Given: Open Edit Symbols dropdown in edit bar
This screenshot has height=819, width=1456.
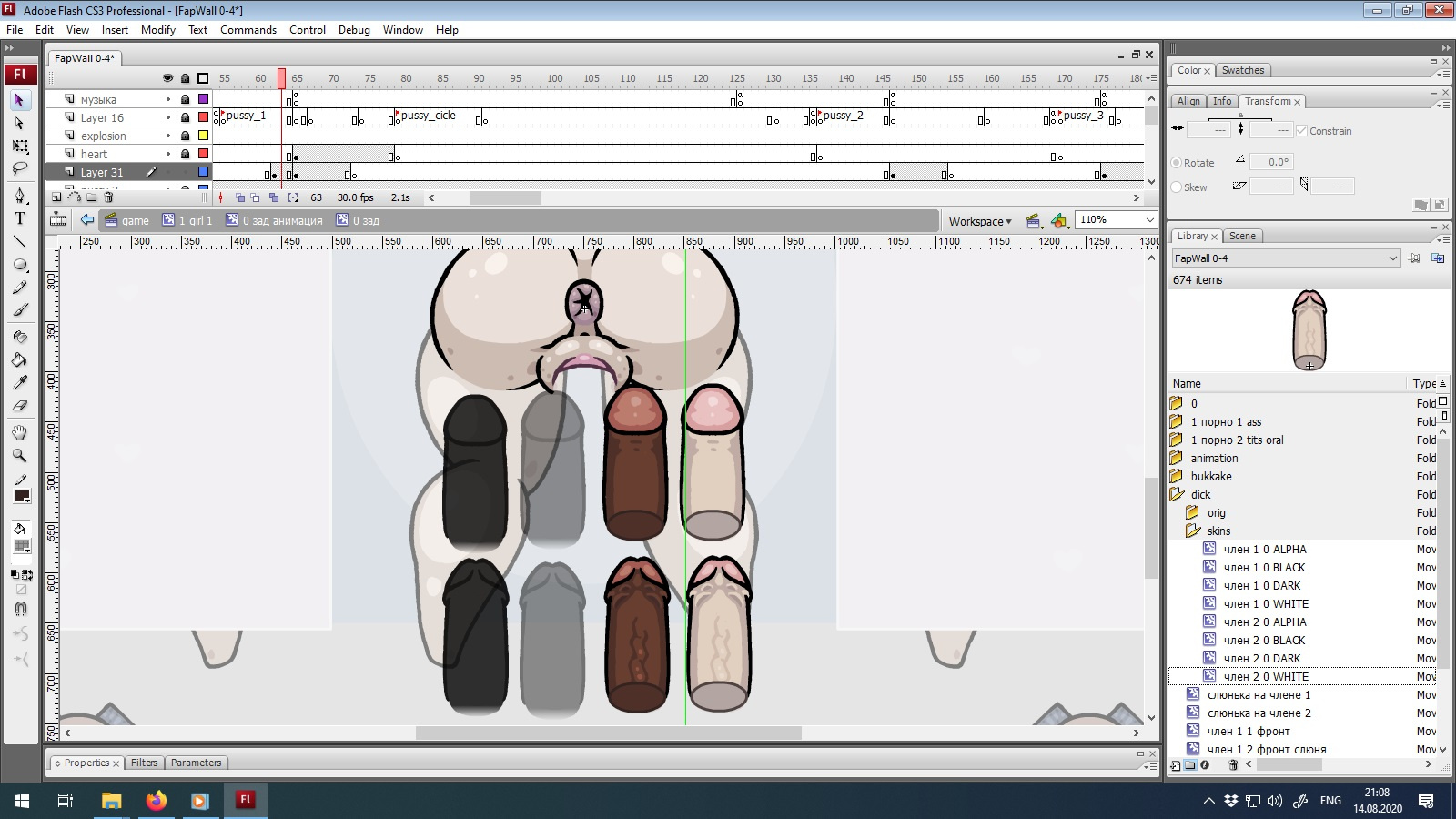Looking at the screenshot, I should 1059,220.
